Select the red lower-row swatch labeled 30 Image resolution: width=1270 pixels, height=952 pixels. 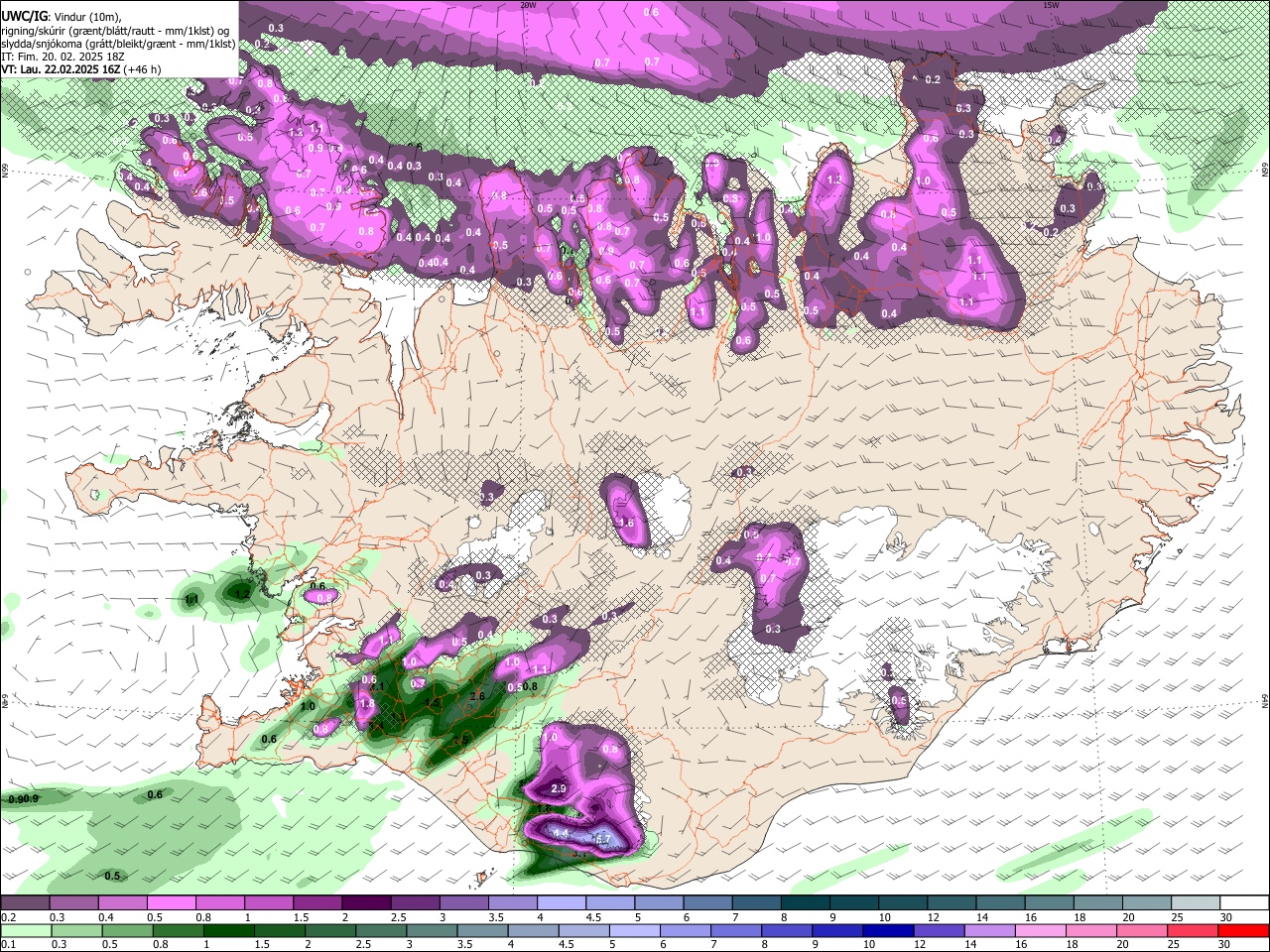(1244, 930)
